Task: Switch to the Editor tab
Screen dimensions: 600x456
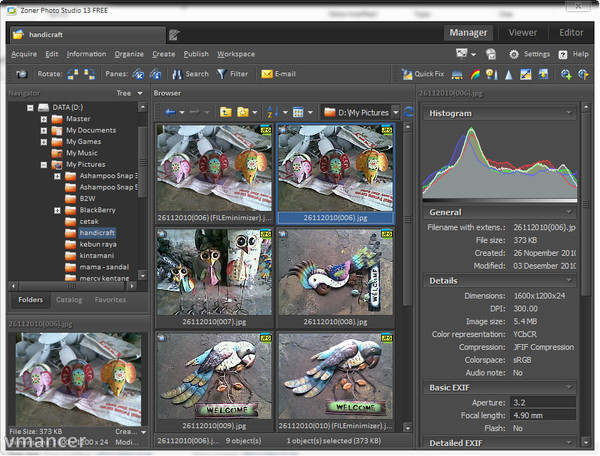Action: click(571, 33)
